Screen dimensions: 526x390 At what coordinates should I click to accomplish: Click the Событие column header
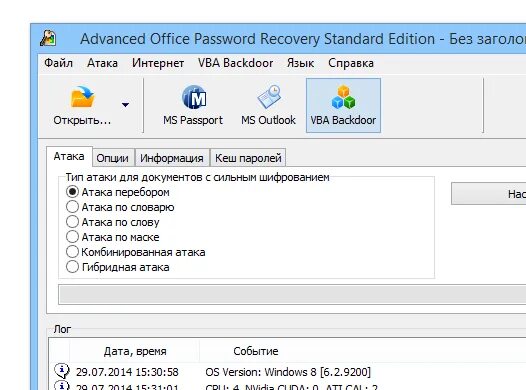[256, 351]
